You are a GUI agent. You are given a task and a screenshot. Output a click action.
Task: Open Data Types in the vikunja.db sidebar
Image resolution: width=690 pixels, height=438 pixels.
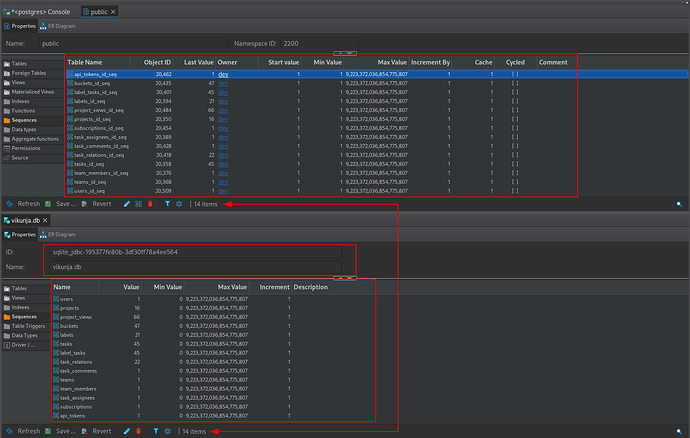(26, 335)
